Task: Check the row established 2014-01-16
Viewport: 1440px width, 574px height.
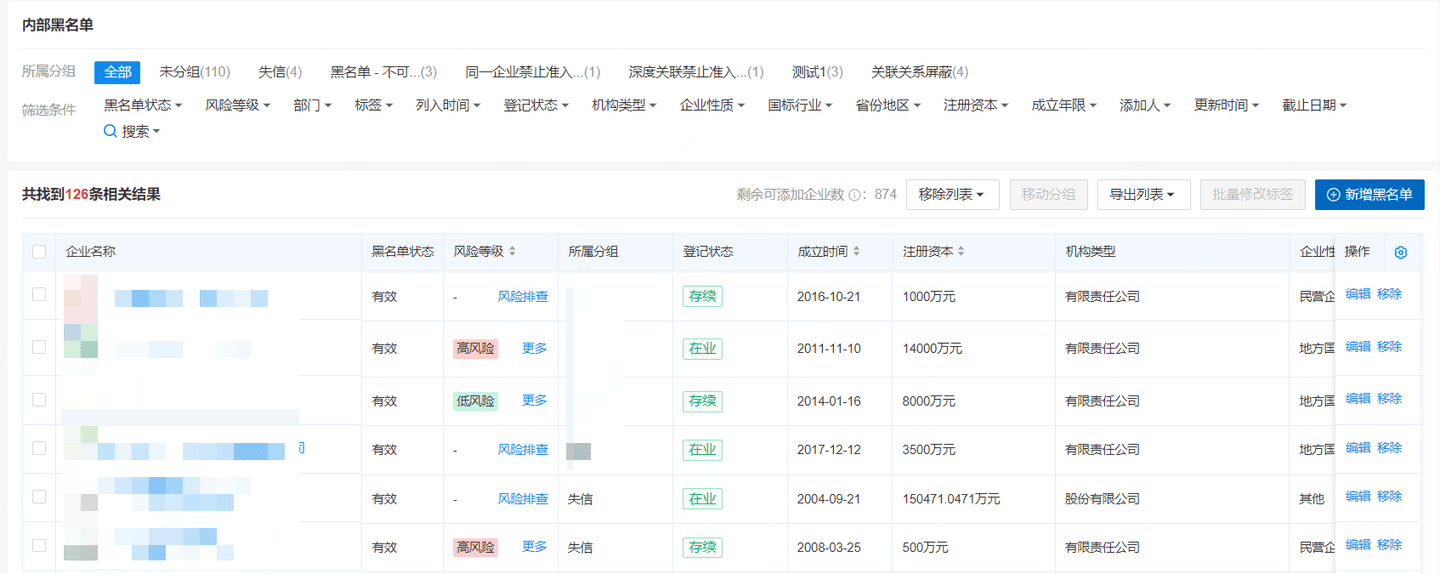Action: (x=39, y=399)
